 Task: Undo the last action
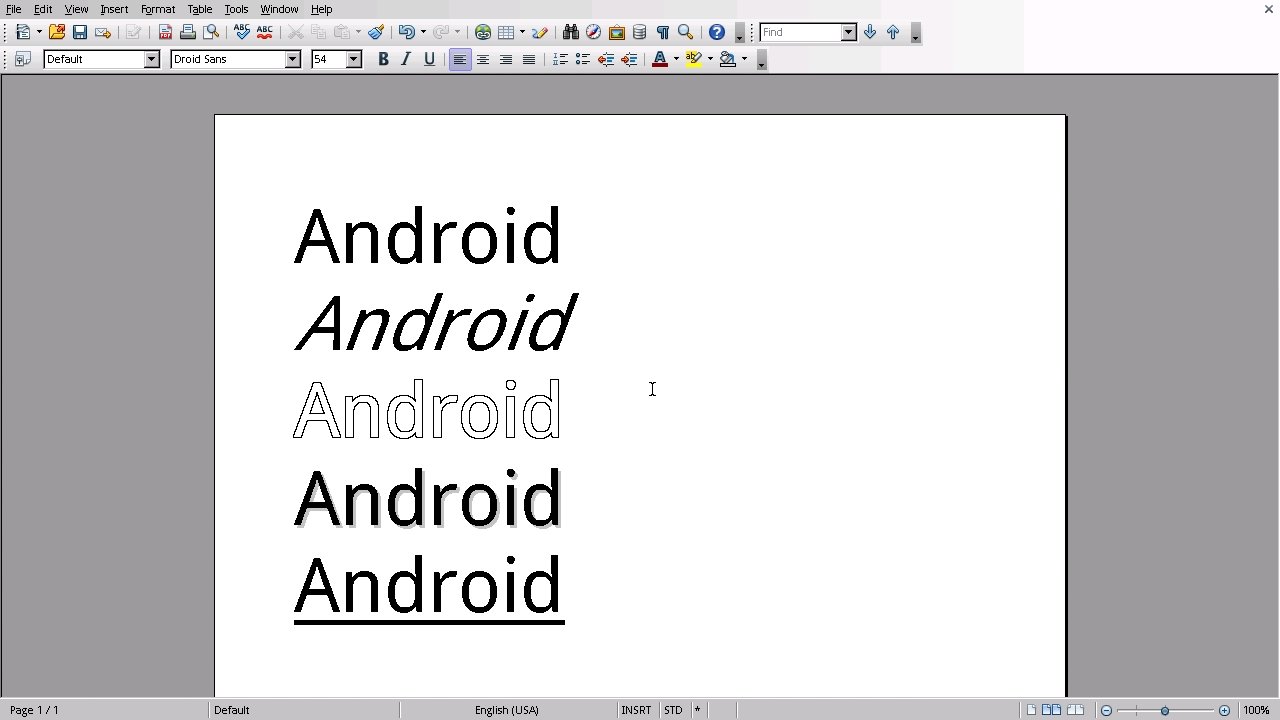click(406, 32)
